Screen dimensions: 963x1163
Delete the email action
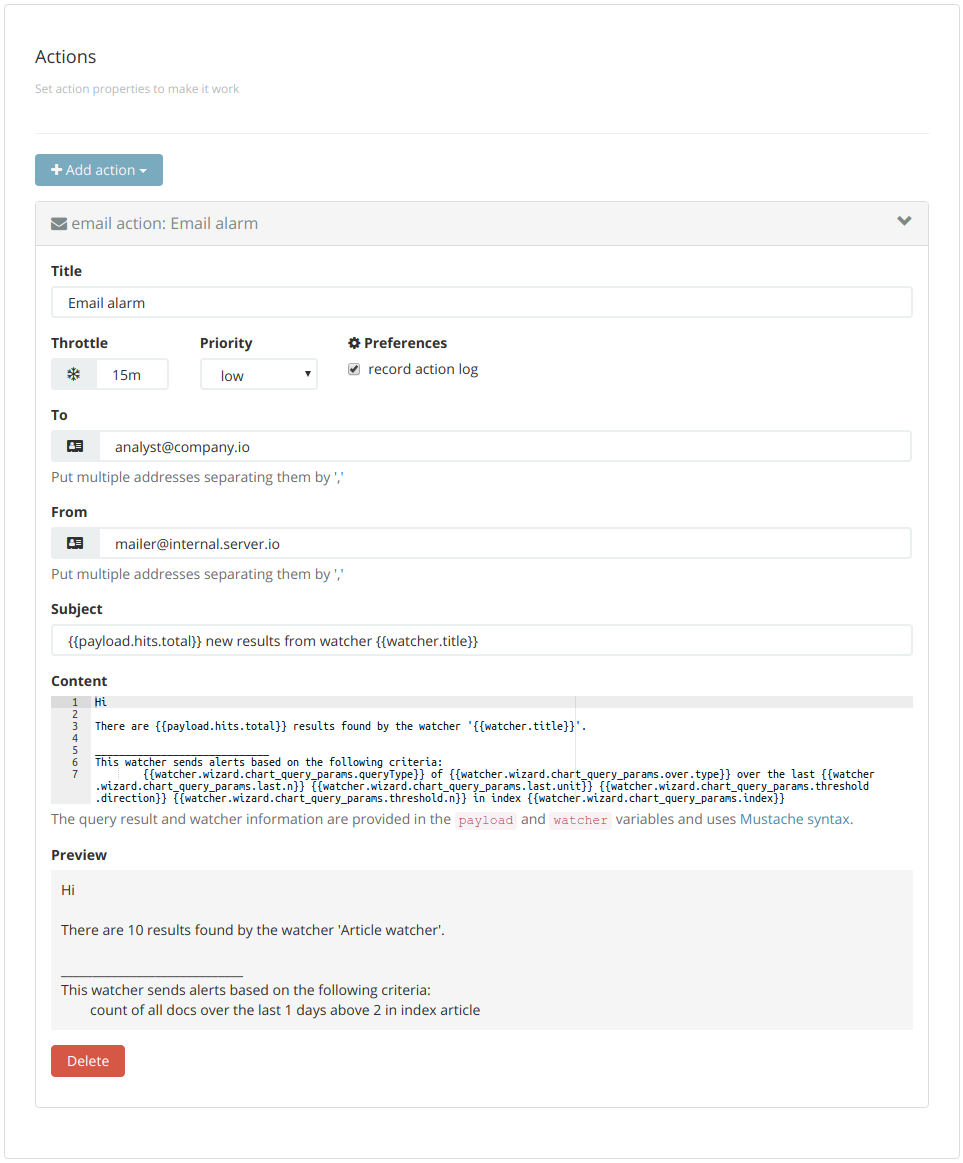88,1061
